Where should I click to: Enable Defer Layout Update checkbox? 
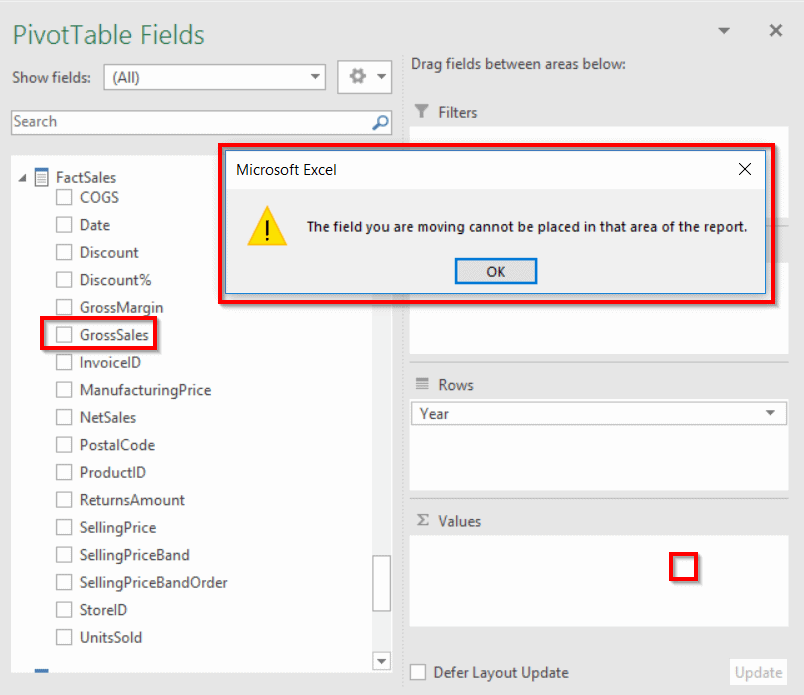pos(418,673)
